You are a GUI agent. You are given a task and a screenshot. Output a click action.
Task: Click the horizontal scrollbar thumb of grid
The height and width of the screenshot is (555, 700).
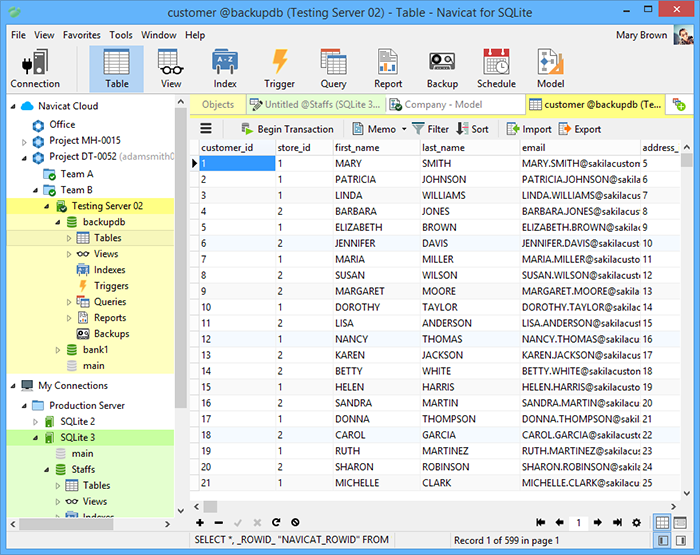pos(211,507)
